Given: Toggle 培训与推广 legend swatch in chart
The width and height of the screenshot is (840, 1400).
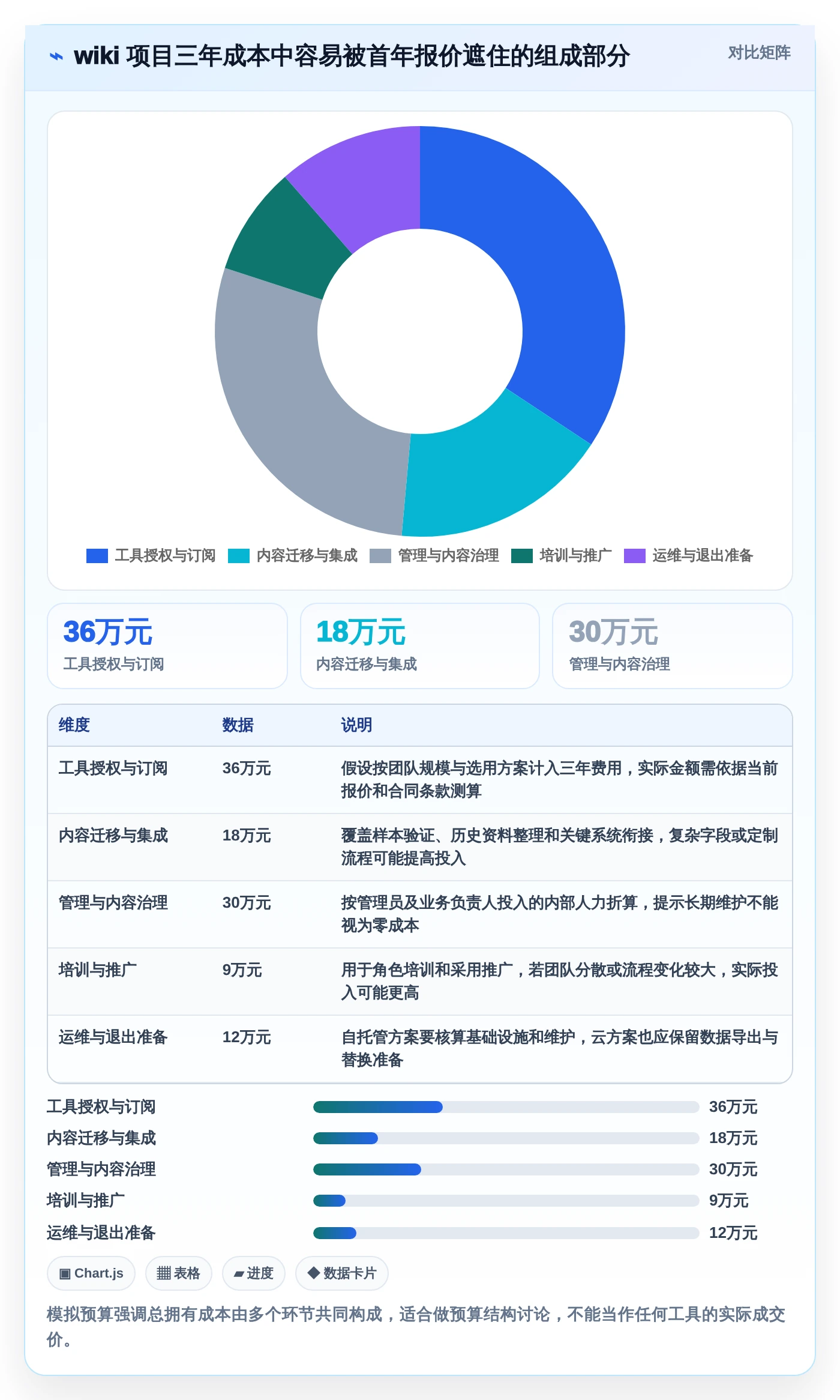Looking at the screenshot, I should 522,556.
